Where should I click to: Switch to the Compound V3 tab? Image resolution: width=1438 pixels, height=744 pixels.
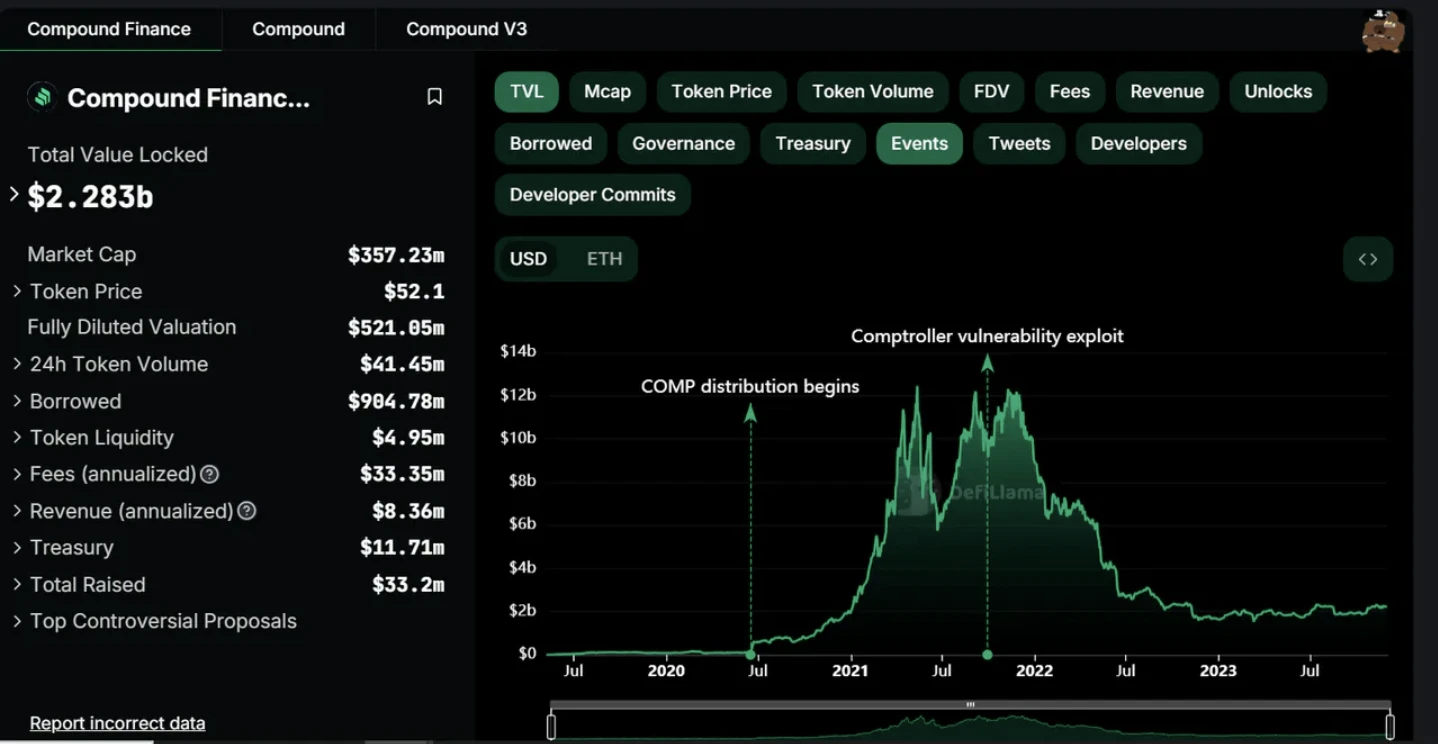tap(466, 29)
